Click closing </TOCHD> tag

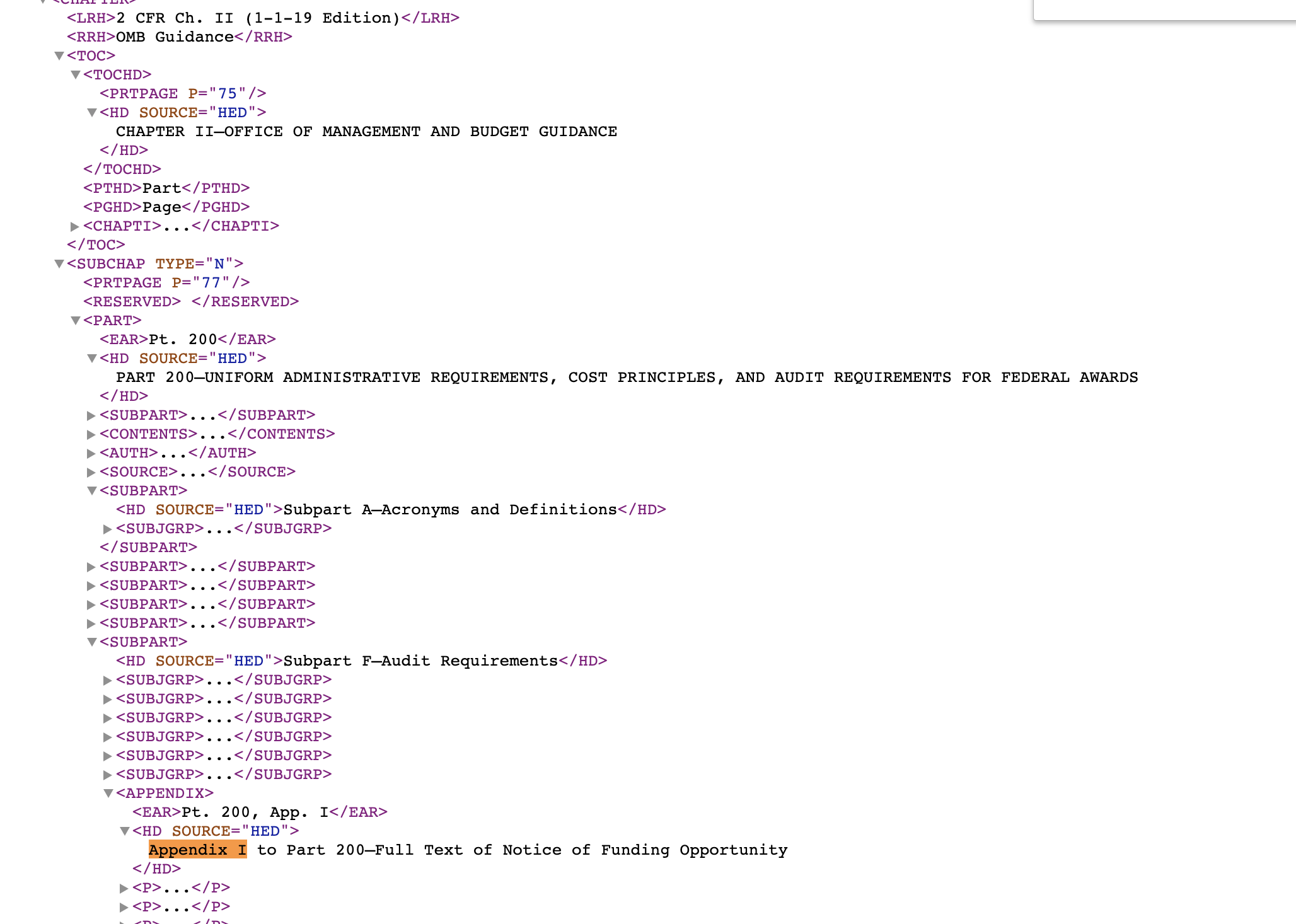tap(122, 169)
